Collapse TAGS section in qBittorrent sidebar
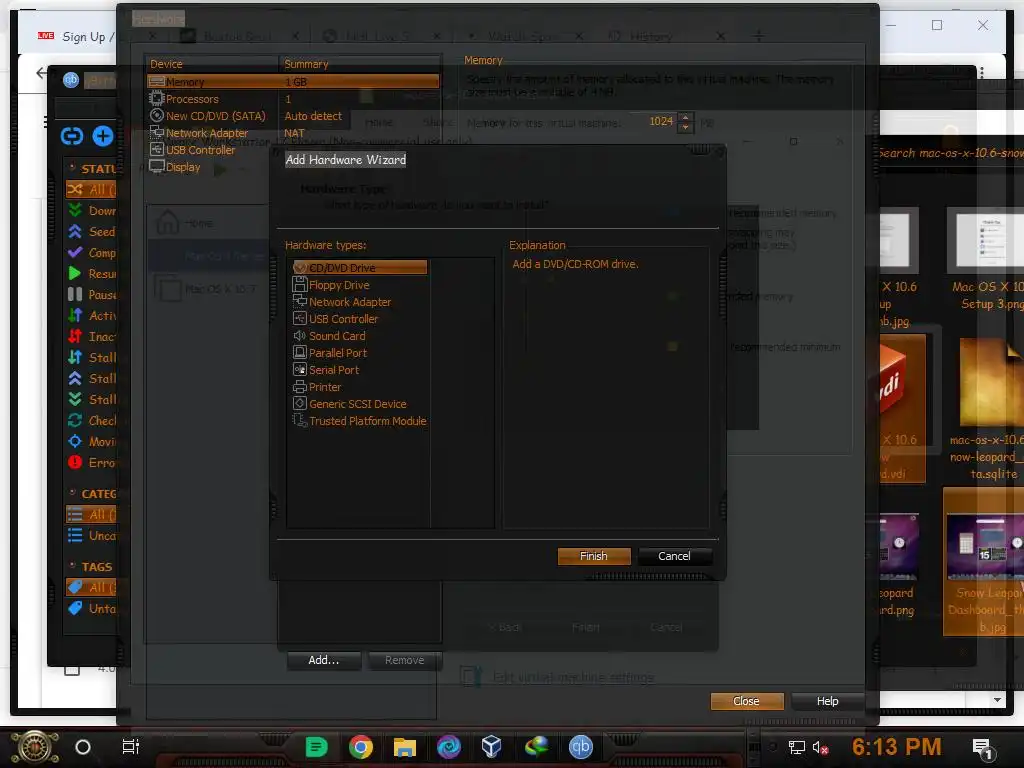The width and height of the screenshot is (1024, 768). [x=72, y=566]
